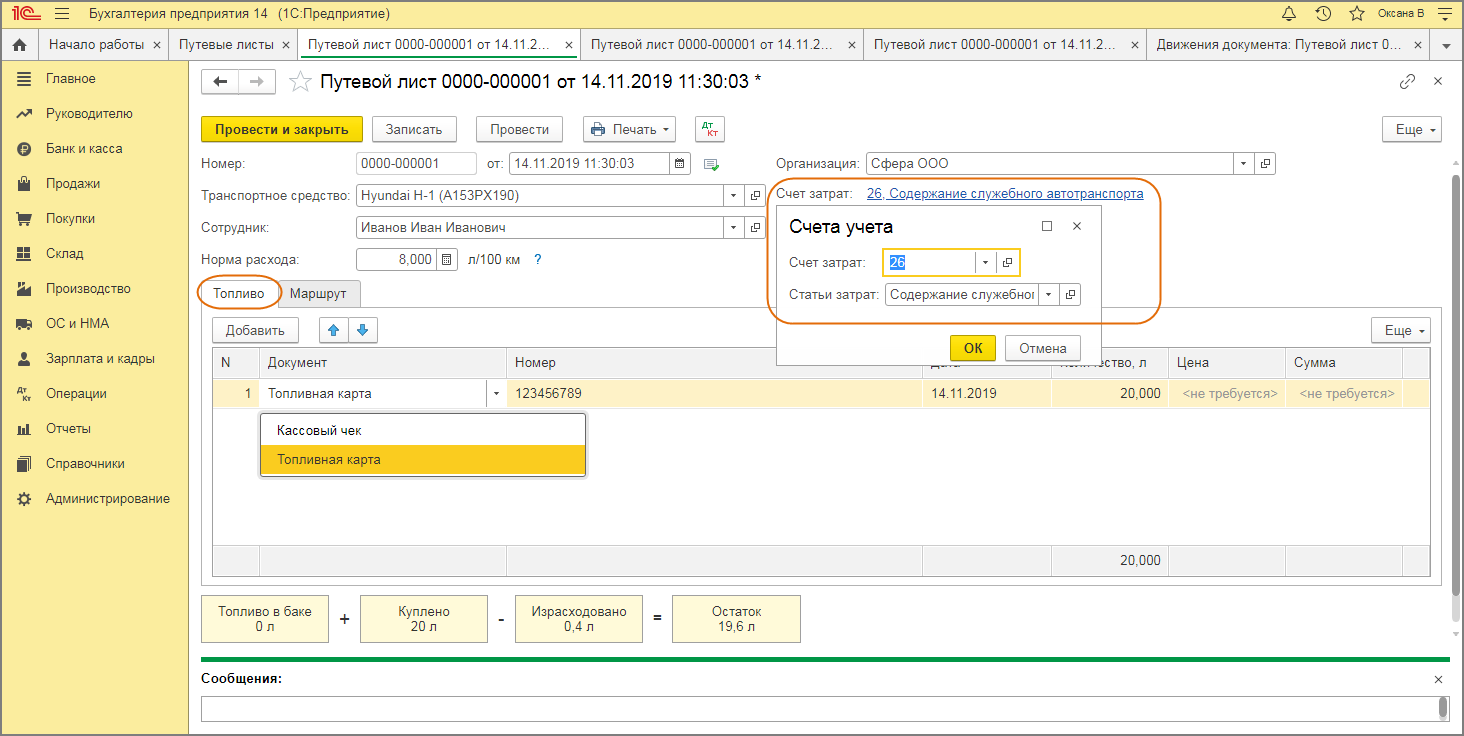Move row down with blue arrow
The width and height of the screenshot is (1464, 736).
362,330
